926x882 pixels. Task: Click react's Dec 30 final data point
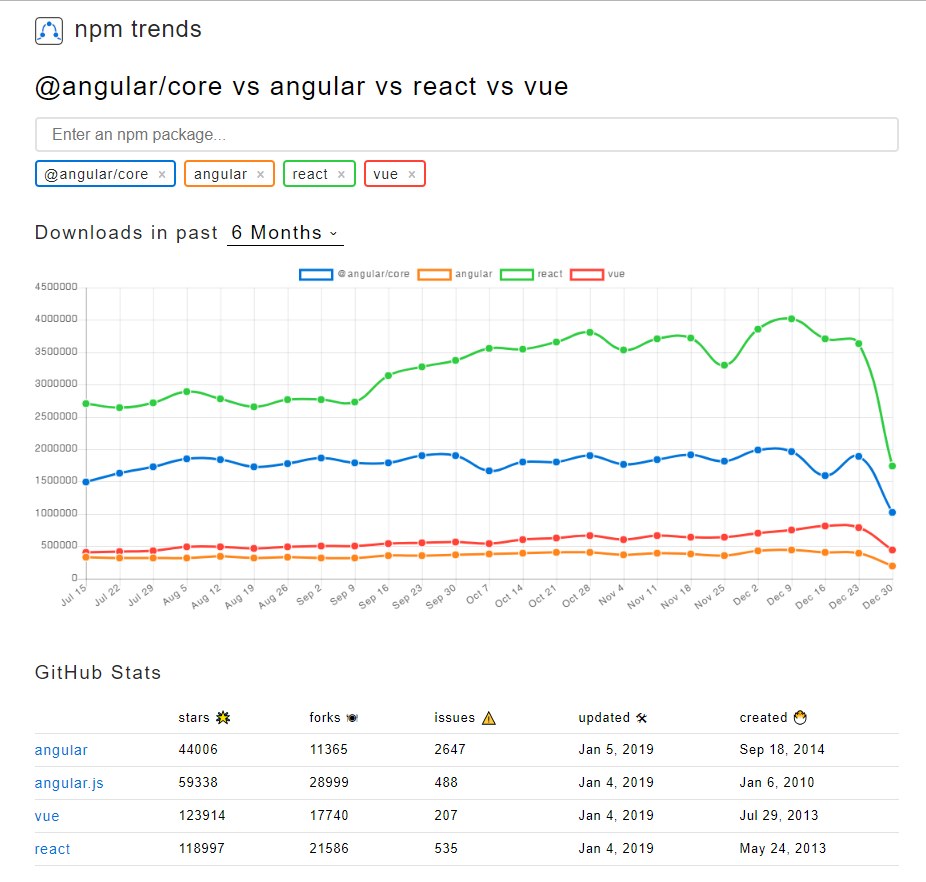(892, 466)
